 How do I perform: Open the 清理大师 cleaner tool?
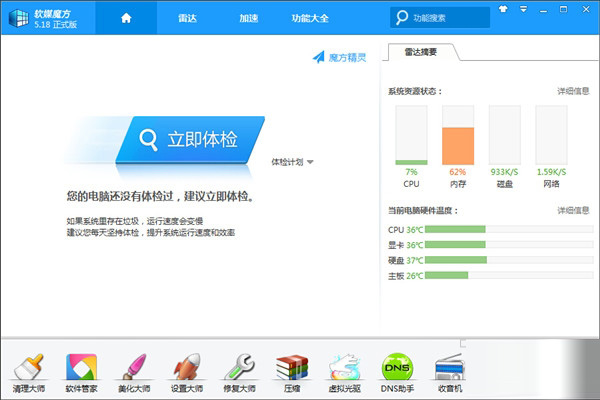29,373
